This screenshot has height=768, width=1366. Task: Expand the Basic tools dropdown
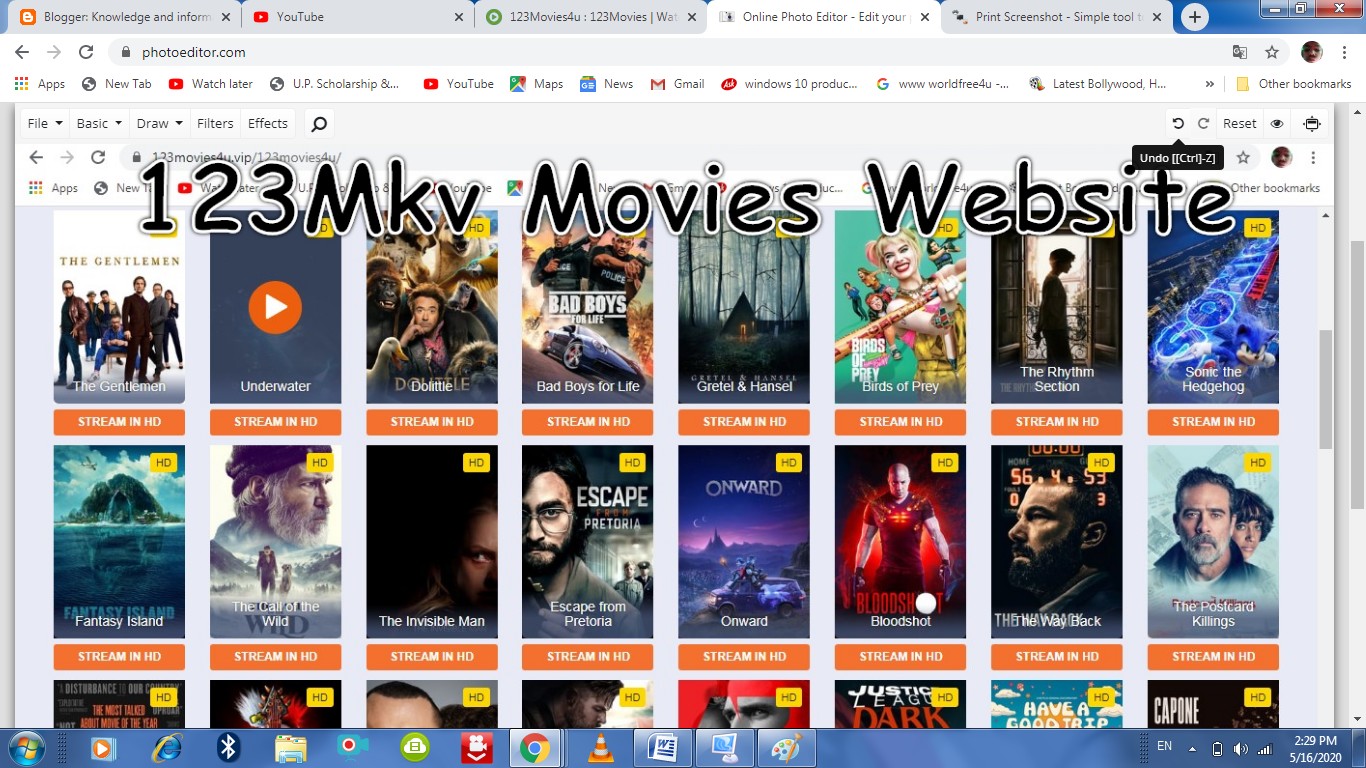click(99, 123)
